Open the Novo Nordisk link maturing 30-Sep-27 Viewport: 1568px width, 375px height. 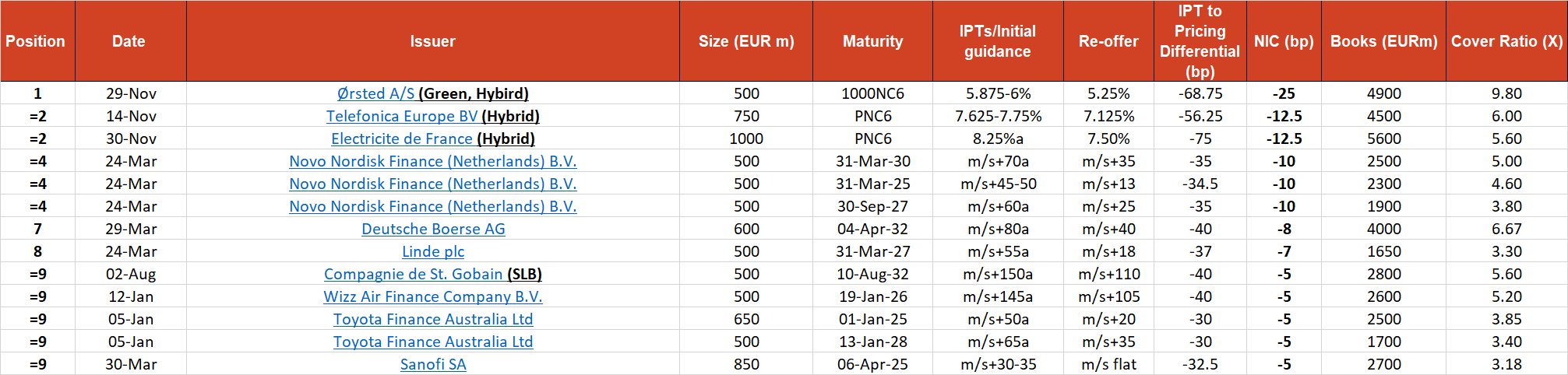(433, 206)
